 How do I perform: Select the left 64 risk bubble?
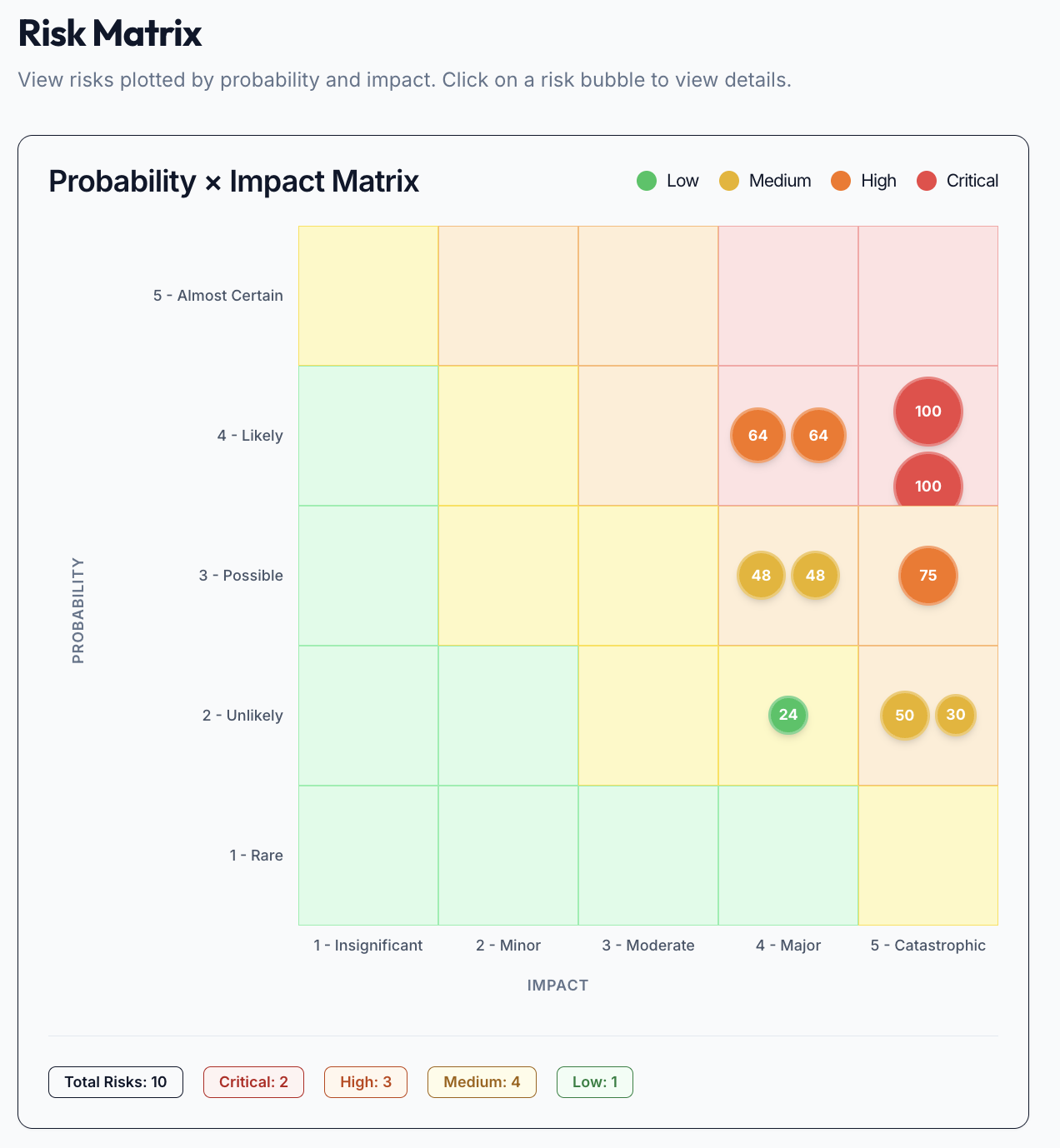tap(757, 436)
